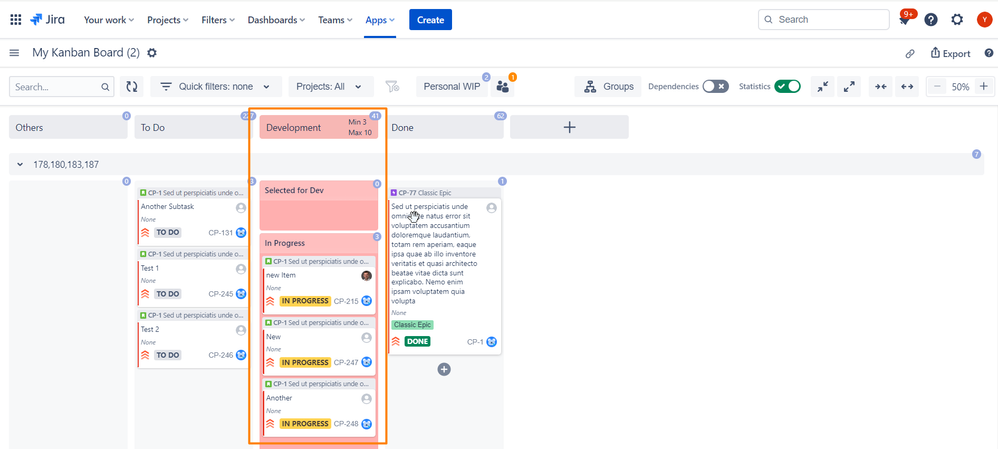Click assignee avatar on new Item card
The height and width of the screenshot is (449, 998).
(x=367, y=276)
